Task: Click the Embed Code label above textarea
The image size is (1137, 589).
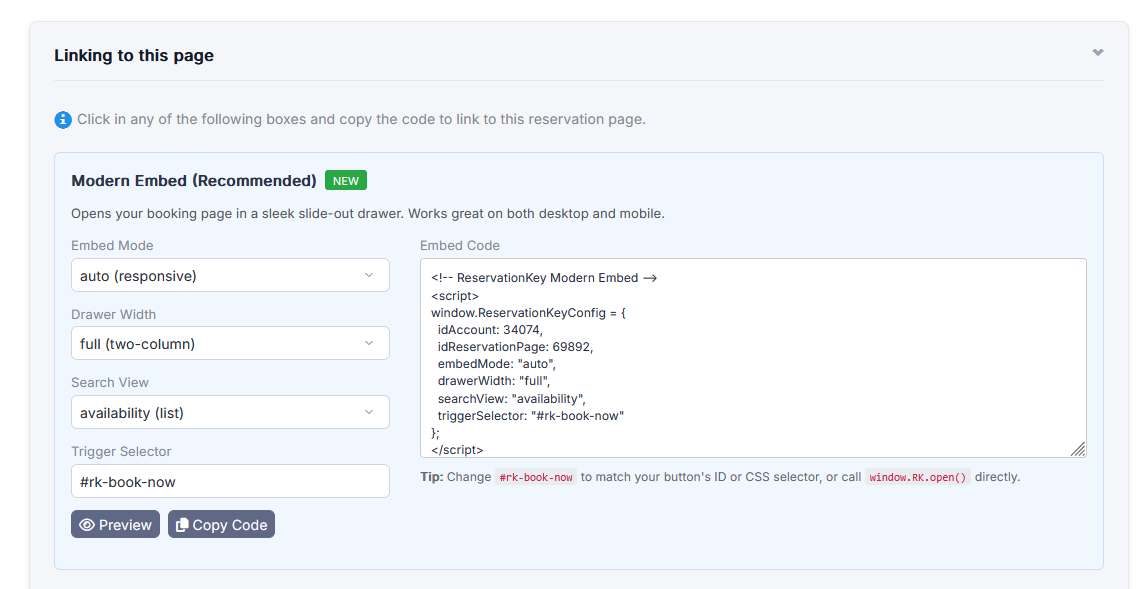Action: point(460,246)
